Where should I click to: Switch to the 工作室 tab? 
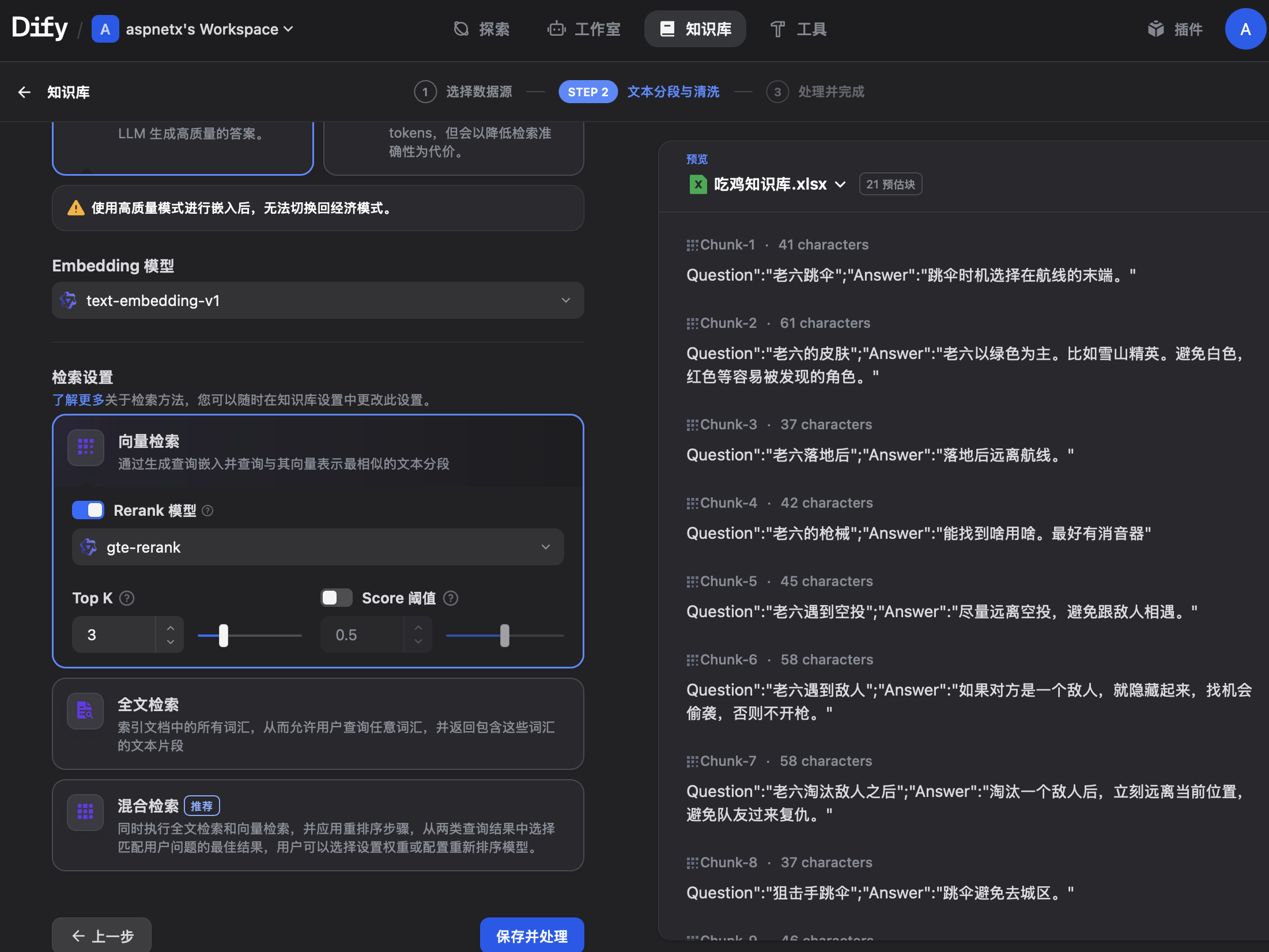[584, 29]
